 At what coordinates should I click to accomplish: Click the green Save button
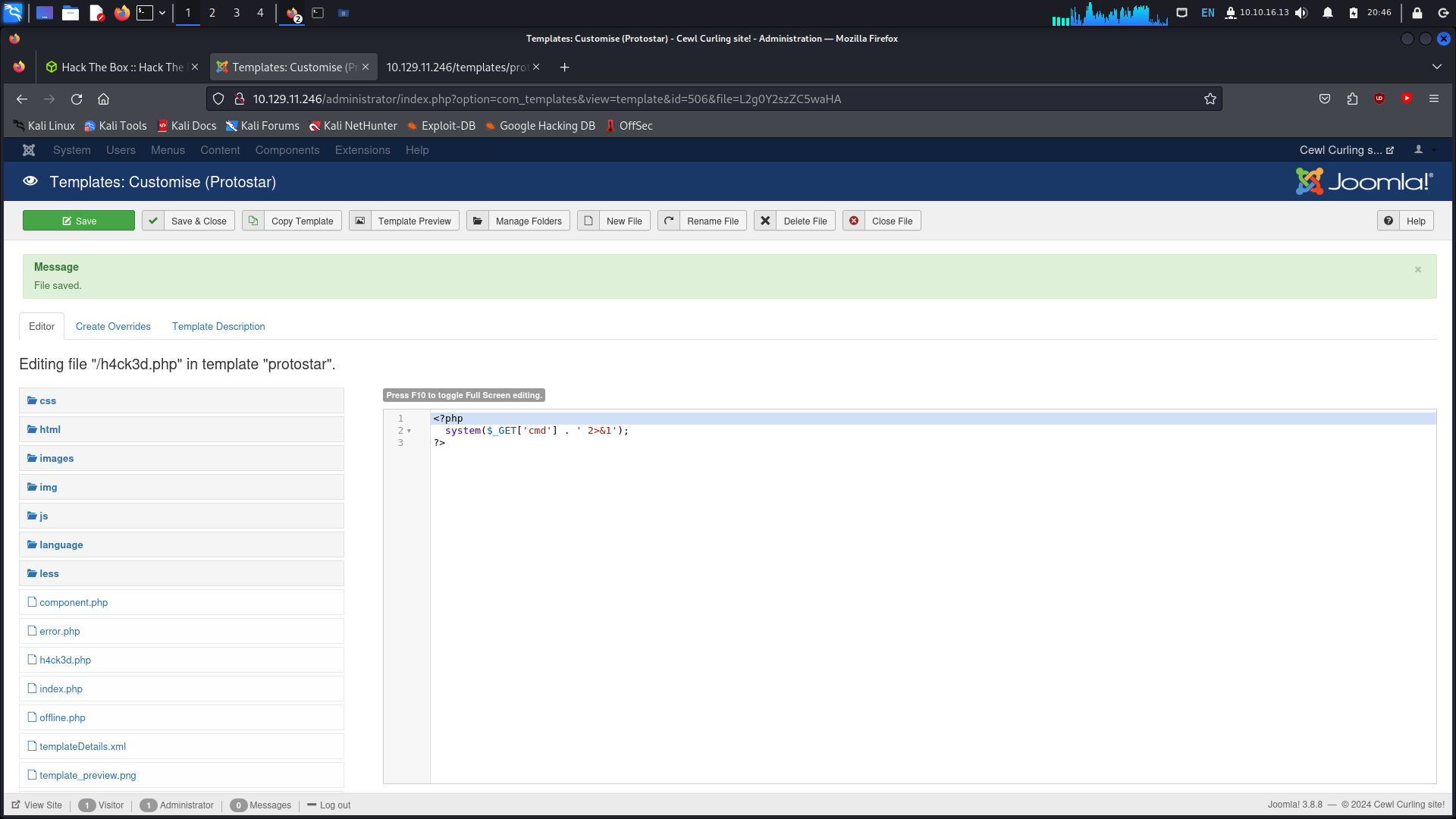[79, 221]
